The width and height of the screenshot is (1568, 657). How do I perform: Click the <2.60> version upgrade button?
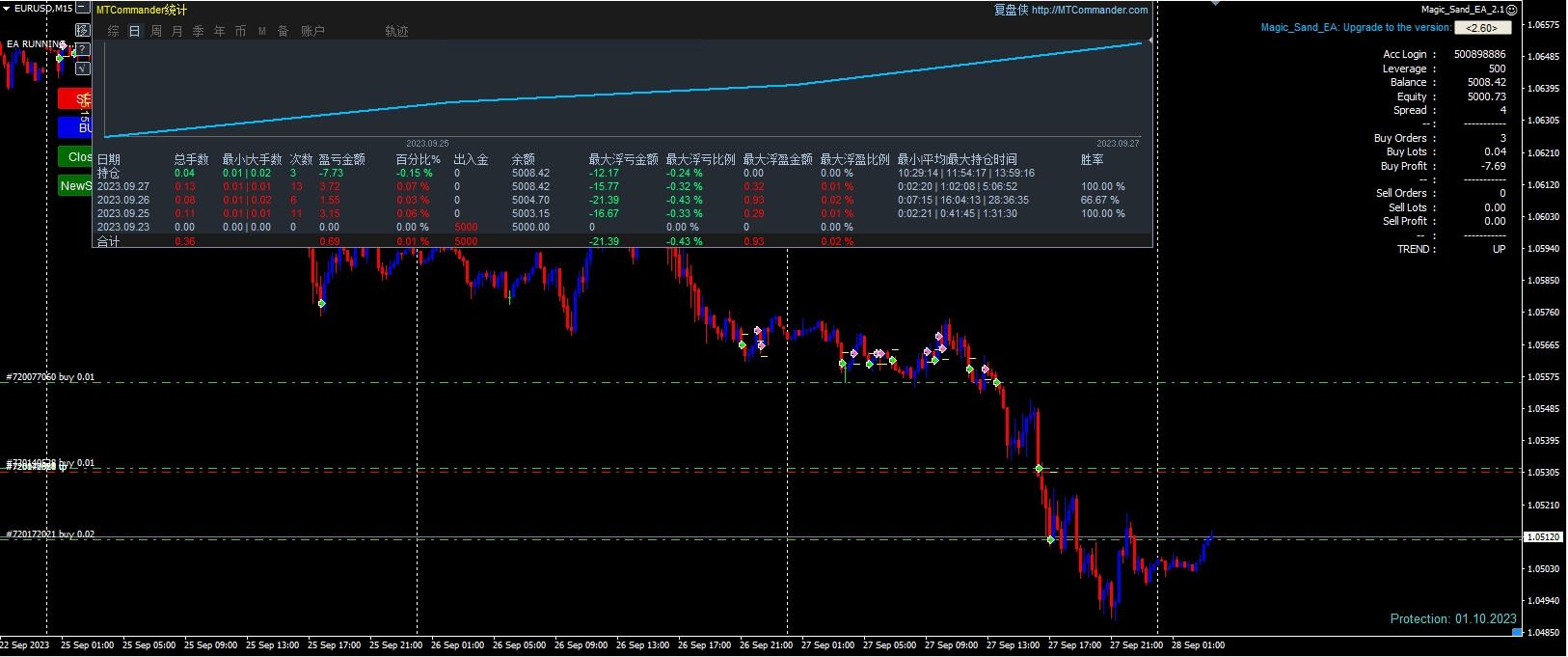[1482, 28]
